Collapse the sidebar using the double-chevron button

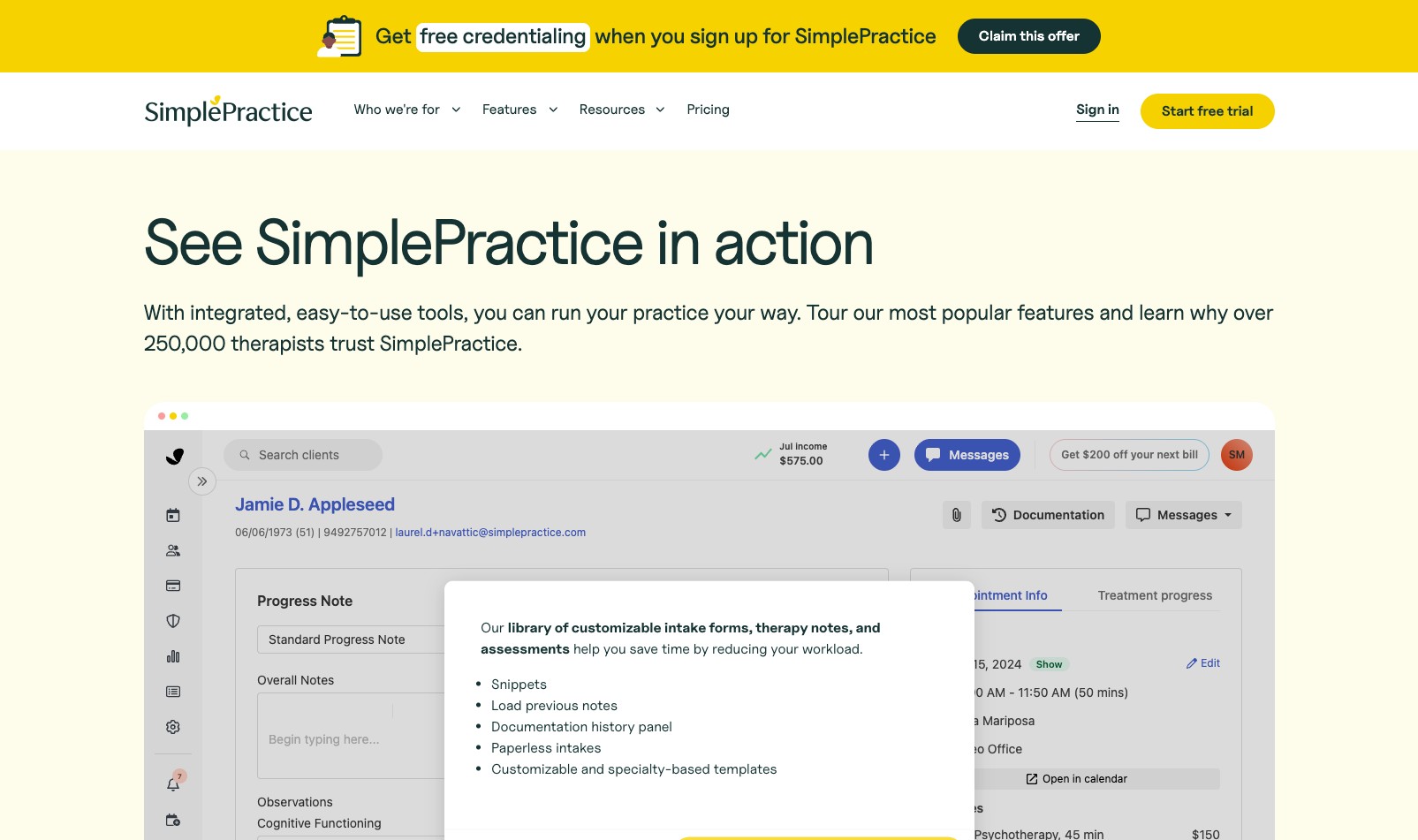coord(202,481)
